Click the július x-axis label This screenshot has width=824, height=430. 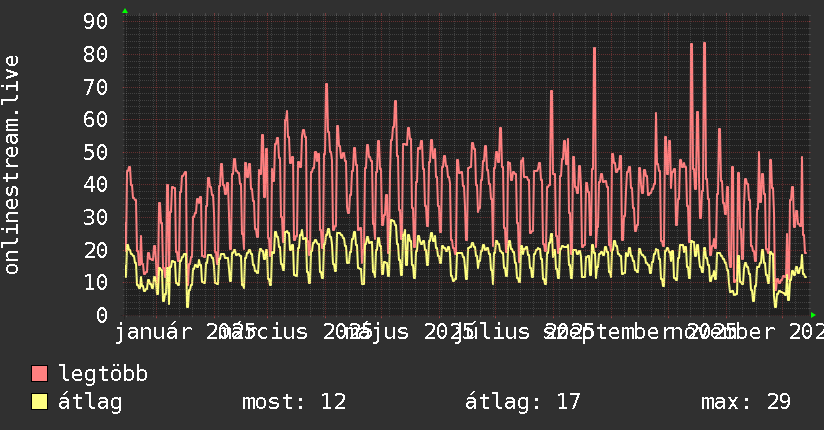click(x=491, y=332)
